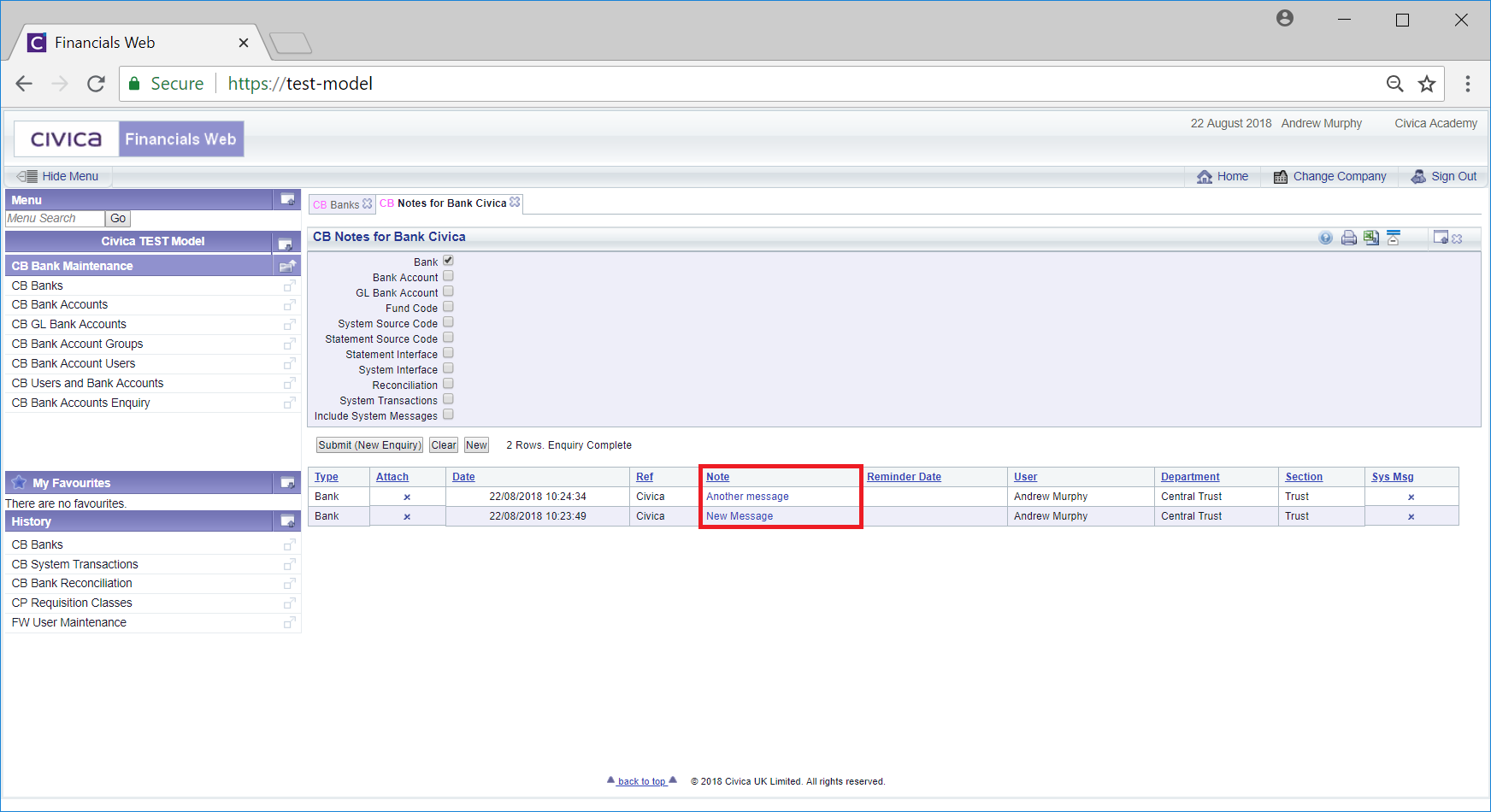Collapse the Menu panel header icon

point(288,200)
